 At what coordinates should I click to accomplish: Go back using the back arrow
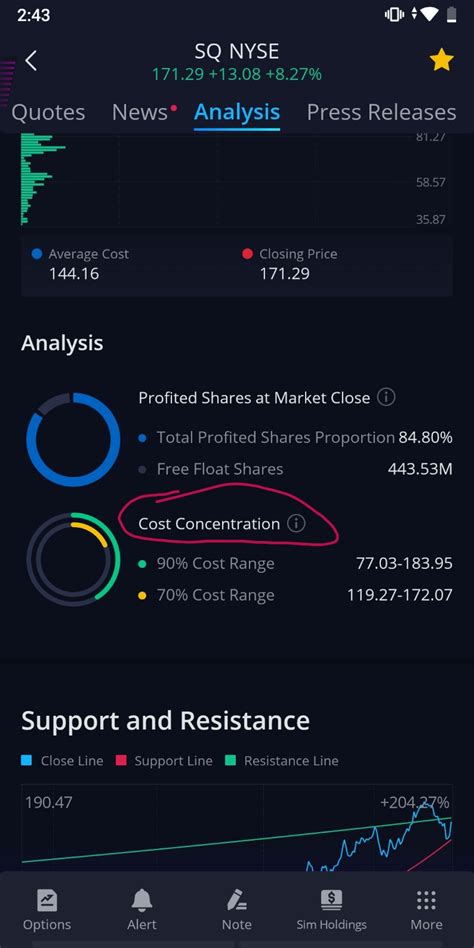(31, 60)
